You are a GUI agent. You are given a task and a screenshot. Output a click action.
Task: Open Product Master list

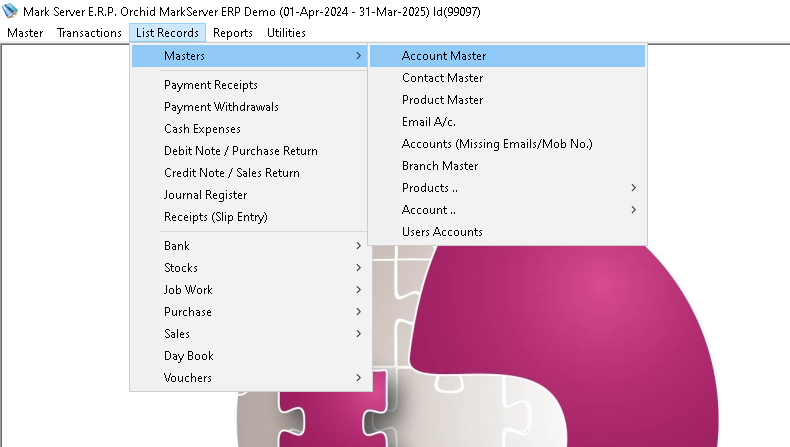pyautogui.click(x=507, y=100)
